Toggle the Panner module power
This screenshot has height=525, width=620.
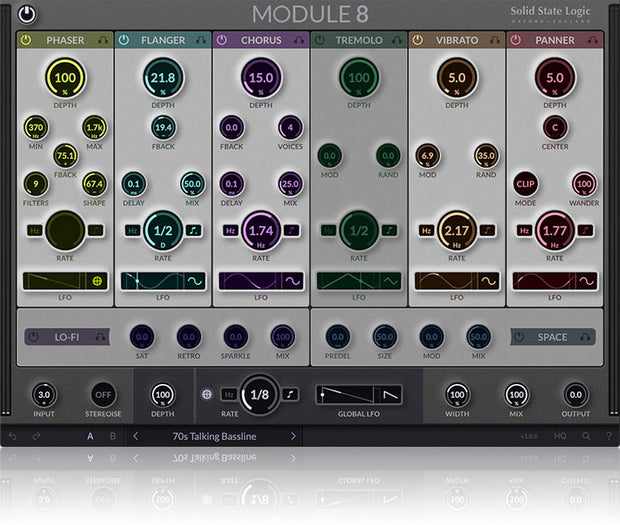pos(515,40)
